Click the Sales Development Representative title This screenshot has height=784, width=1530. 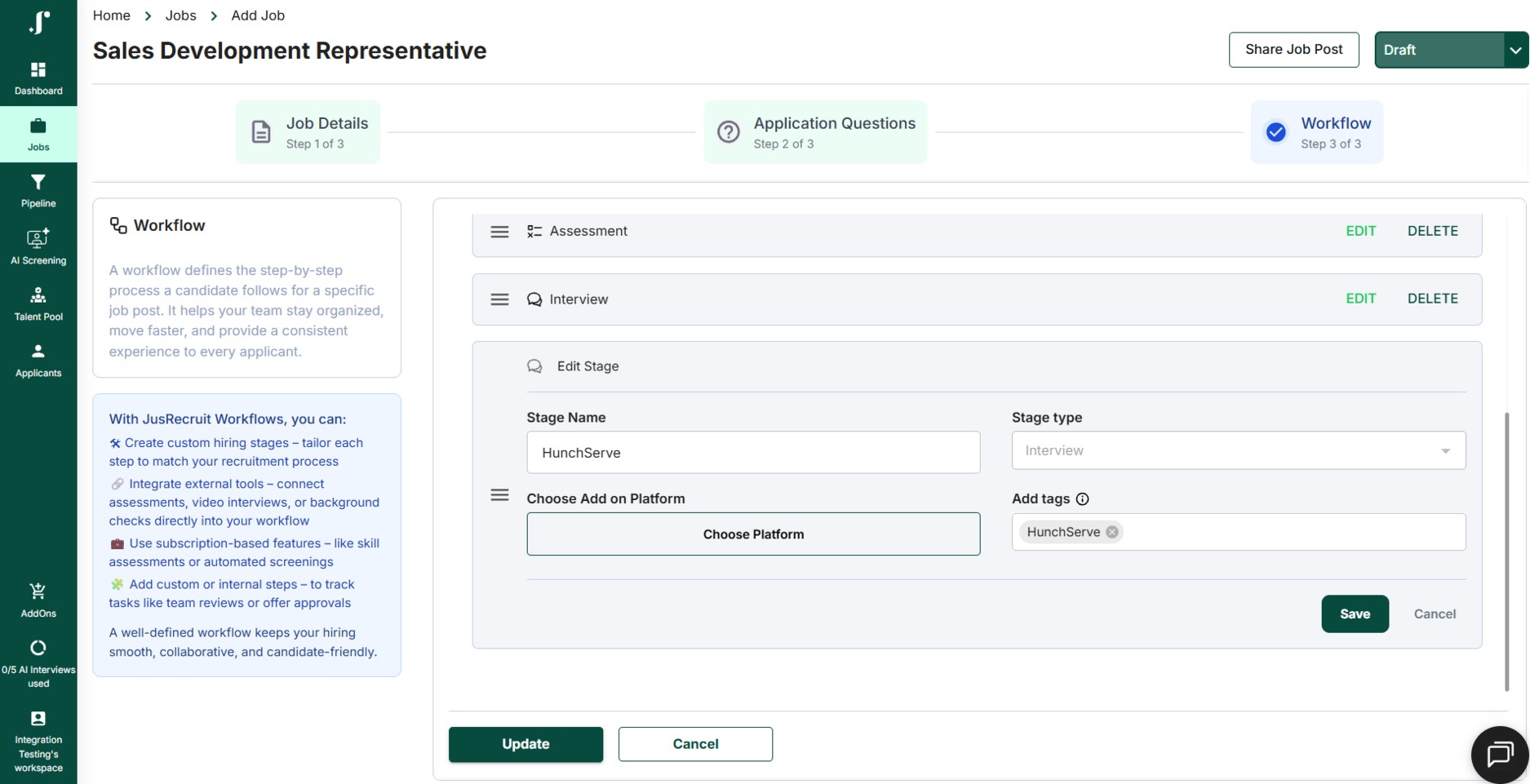(x=290, y=51)
